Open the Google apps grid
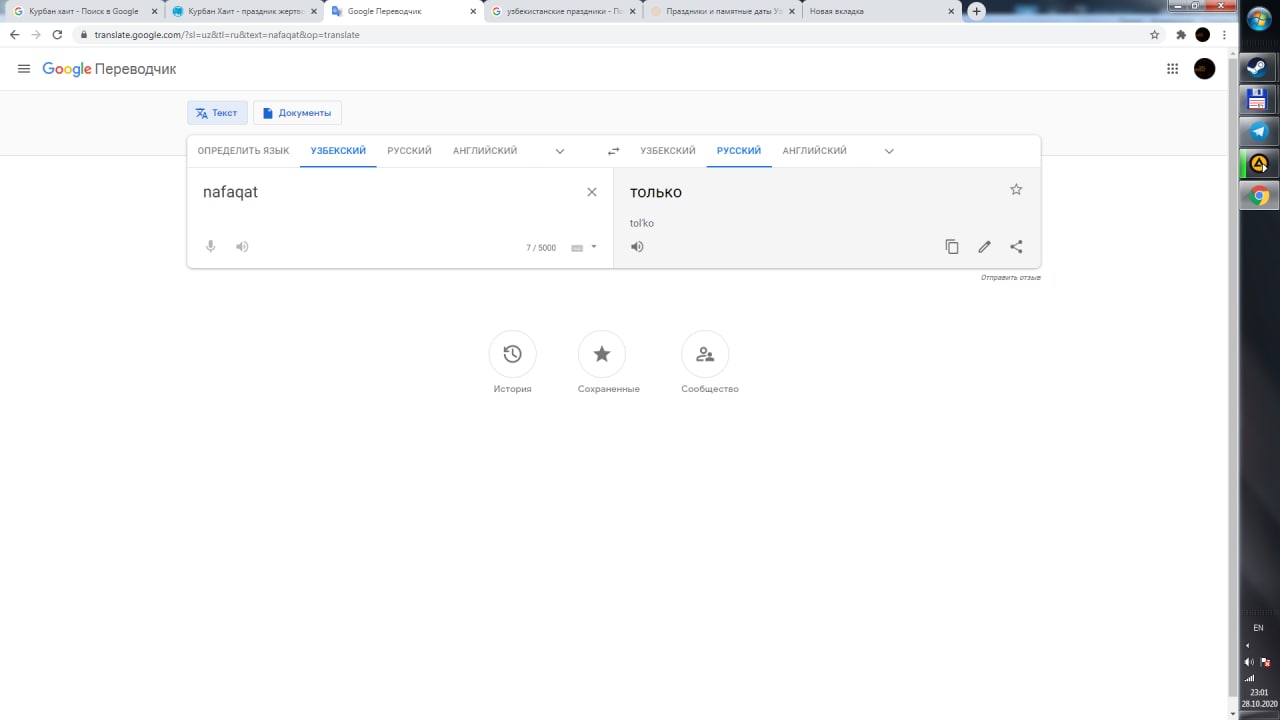Viewport: 1280px width, 720px height. coord(1172,69)
